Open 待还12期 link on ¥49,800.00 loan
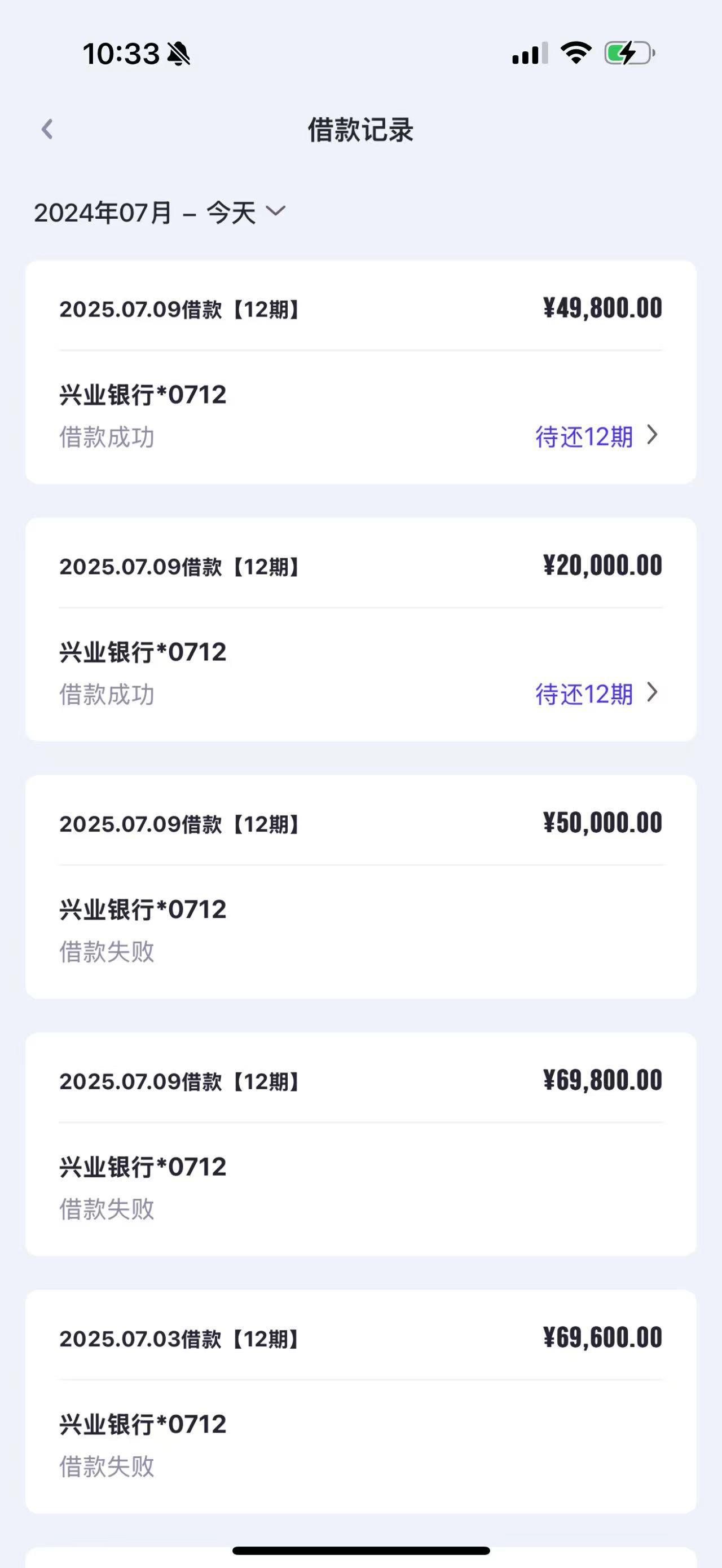722x1568 pixels. click(x=584, y=436)
